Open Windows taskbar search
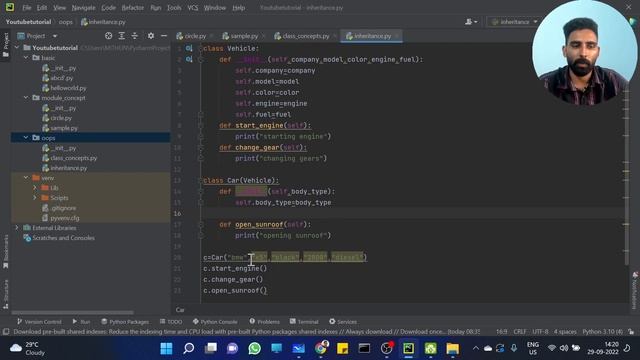Viewport: 640px width, 360px height. [189, 349]
